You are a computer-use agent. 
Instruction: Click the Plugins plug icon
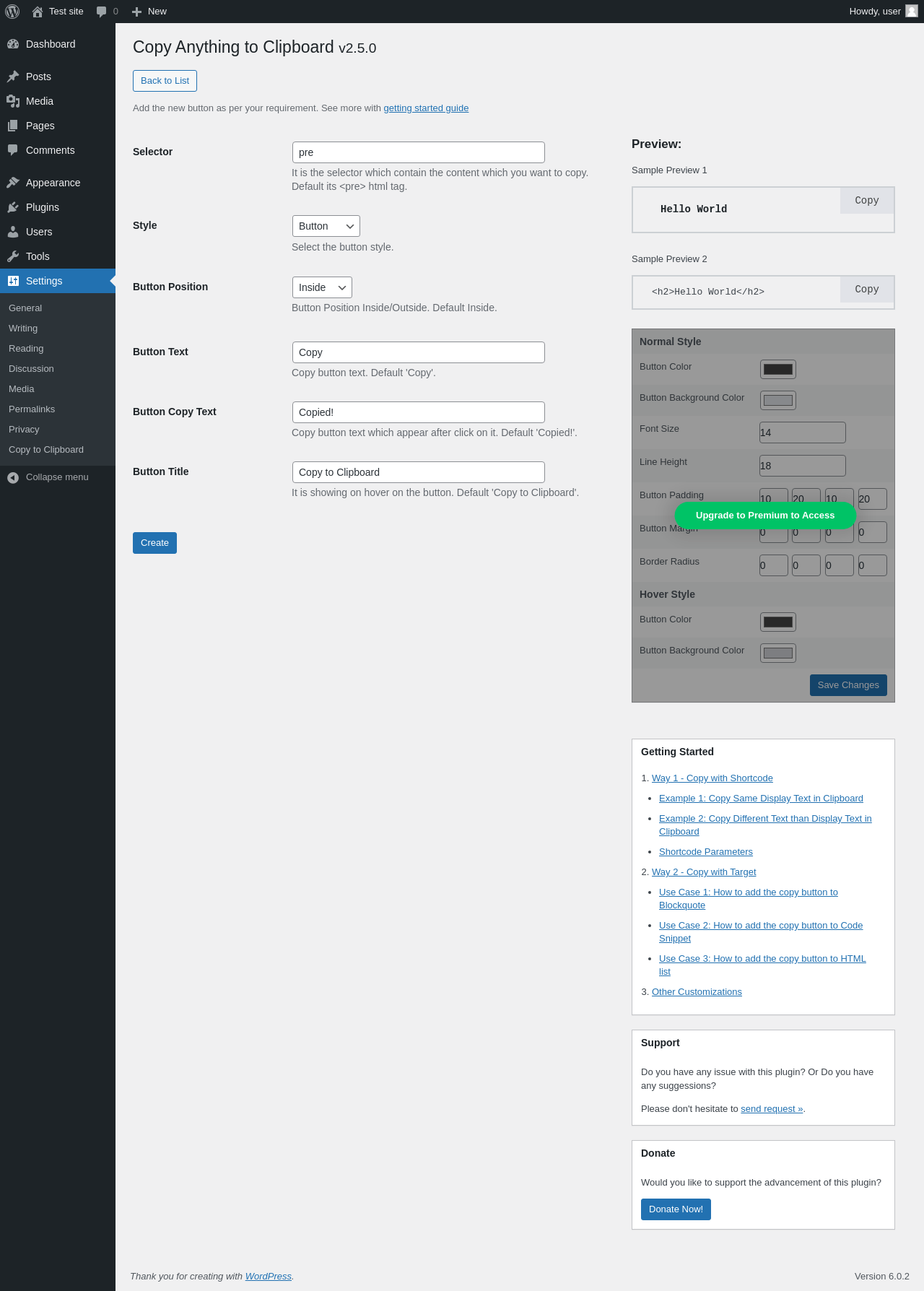point(13,207)
